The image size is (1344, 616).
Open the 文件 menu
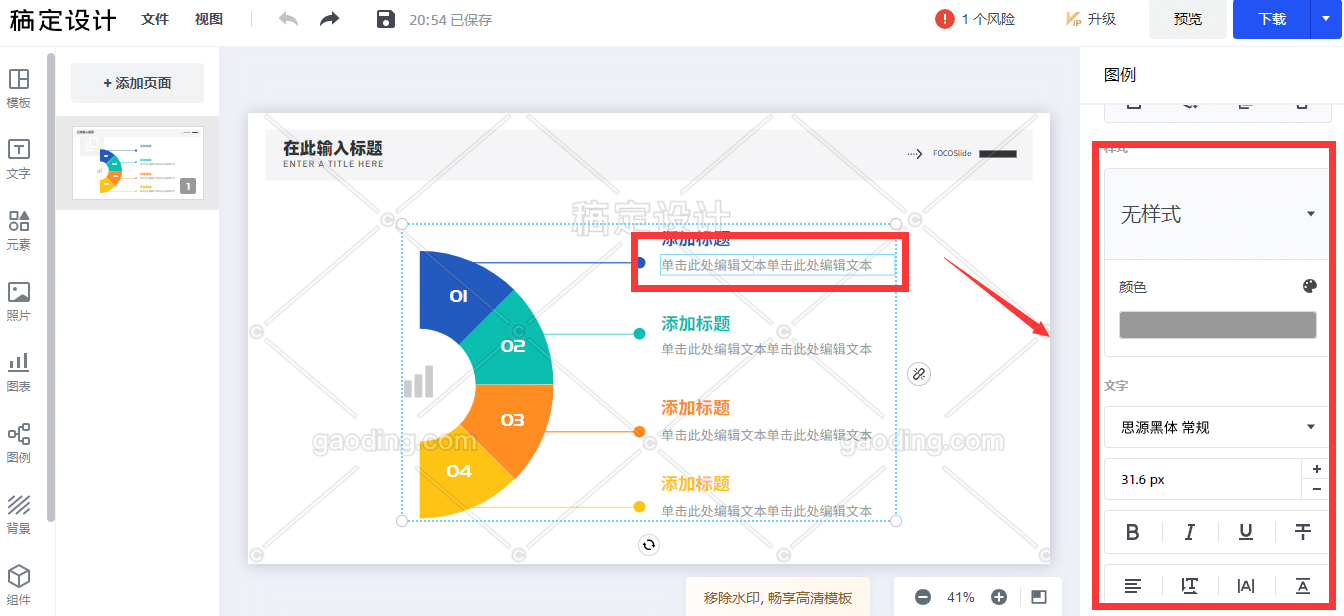155,19
